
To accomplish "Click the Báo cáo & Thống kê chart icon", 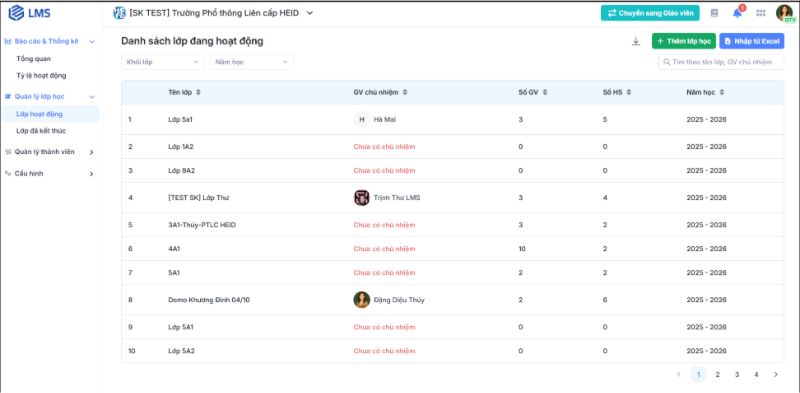I will [8, 41].
